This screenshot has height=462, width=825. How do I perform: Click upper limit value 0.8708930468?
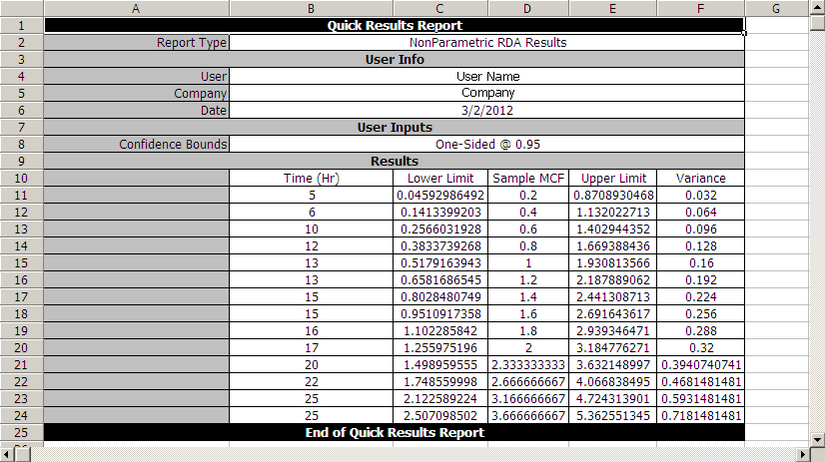613,195
